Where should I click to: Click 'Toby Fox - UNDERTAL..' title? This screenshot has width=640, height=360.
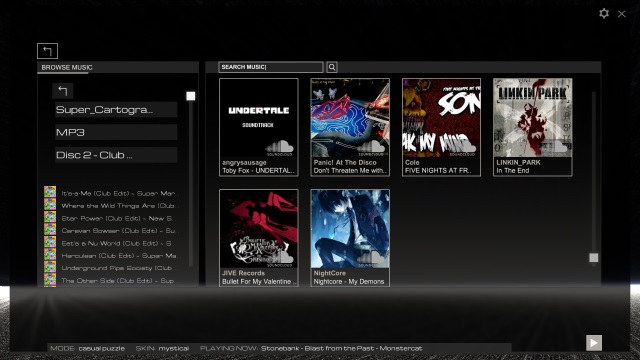pyautogui.click(x=258, y=171)
